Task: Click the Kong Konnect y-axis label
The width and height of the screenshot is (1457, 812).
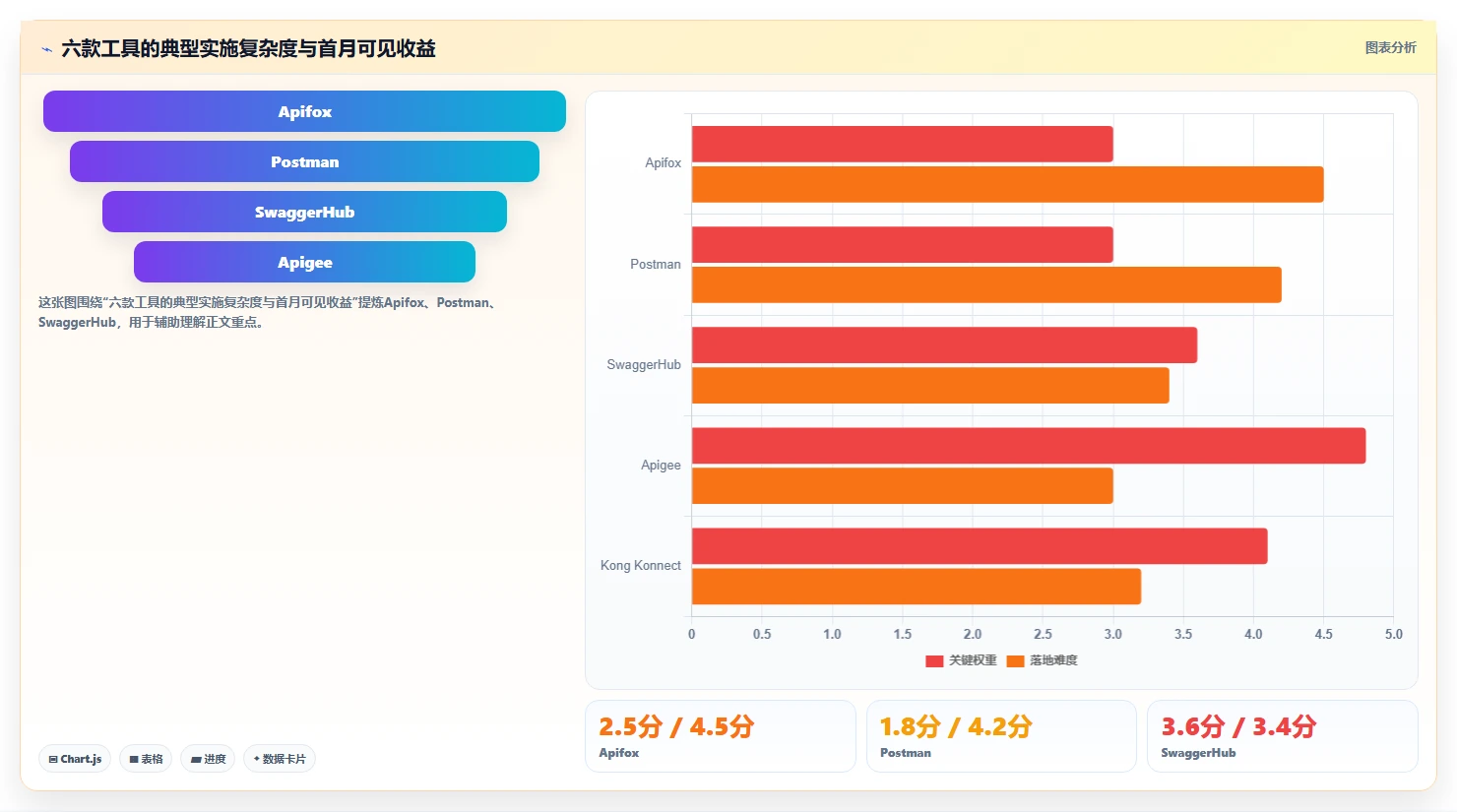Action: pyautogui.click(x=641, y=565)
